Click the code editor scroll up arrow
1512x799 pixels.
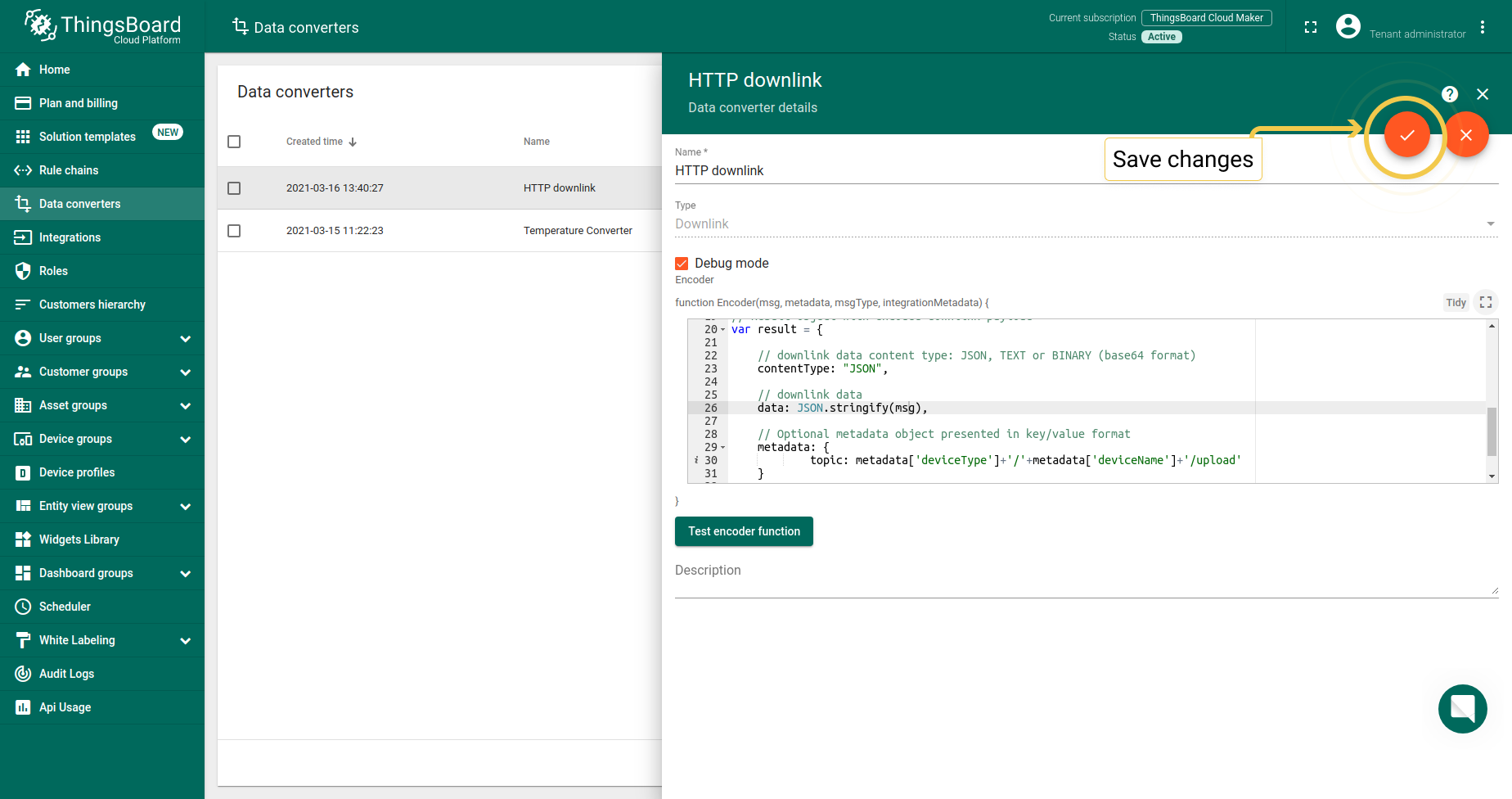1492,326
